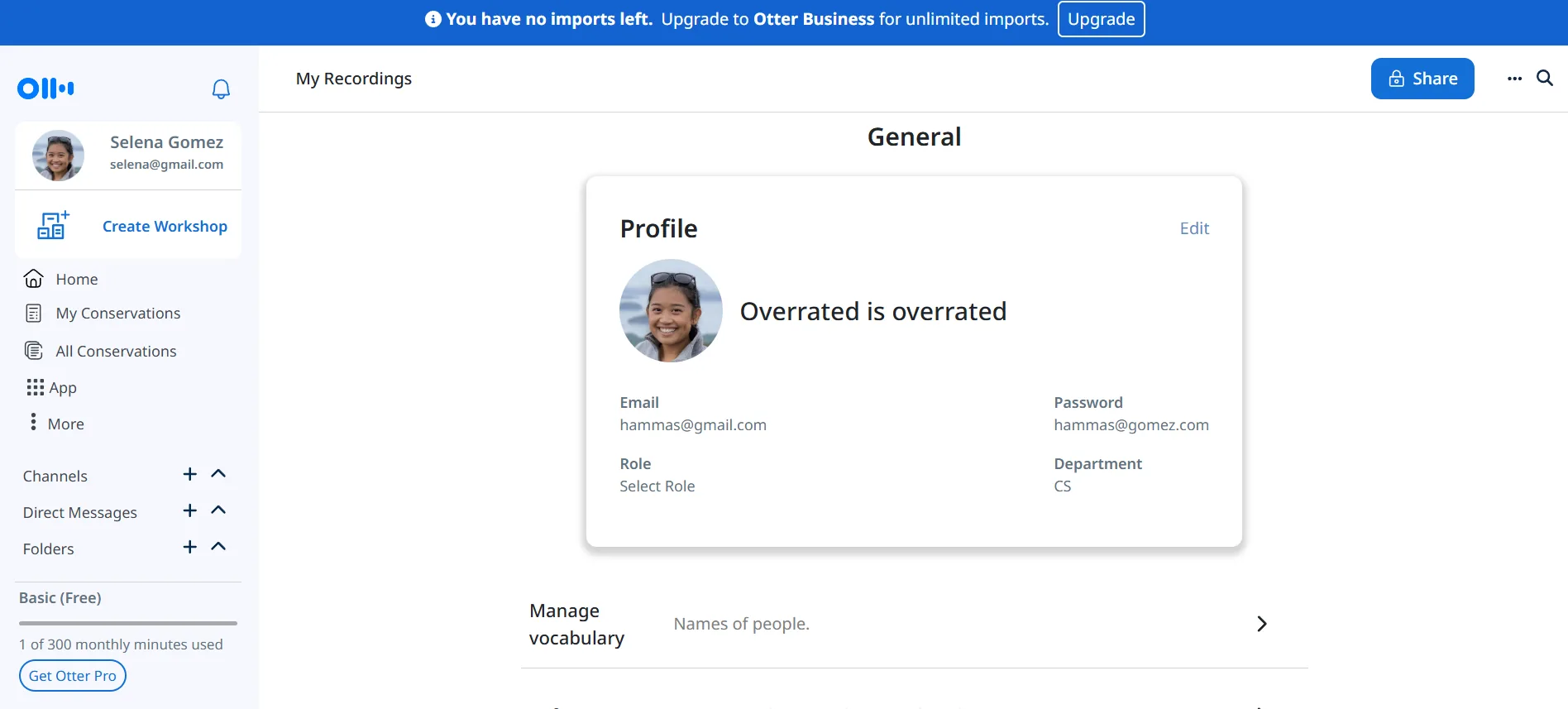Go to Home in sidebar
1568x709 pixels.
[x=76, y=280]
